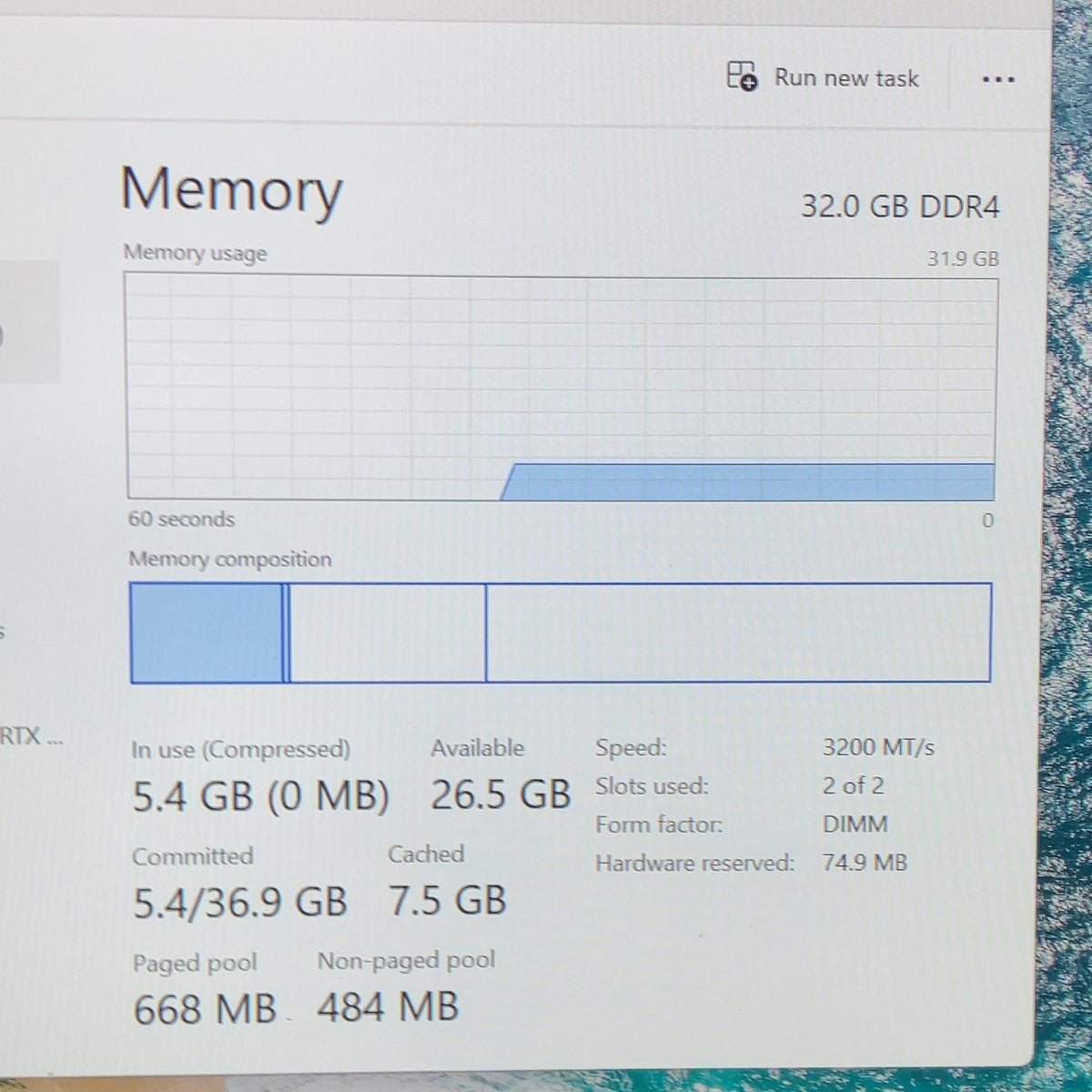Click the DIMM form factor value
Screen dimensions: 1092x1092
(x=854, y=824)
